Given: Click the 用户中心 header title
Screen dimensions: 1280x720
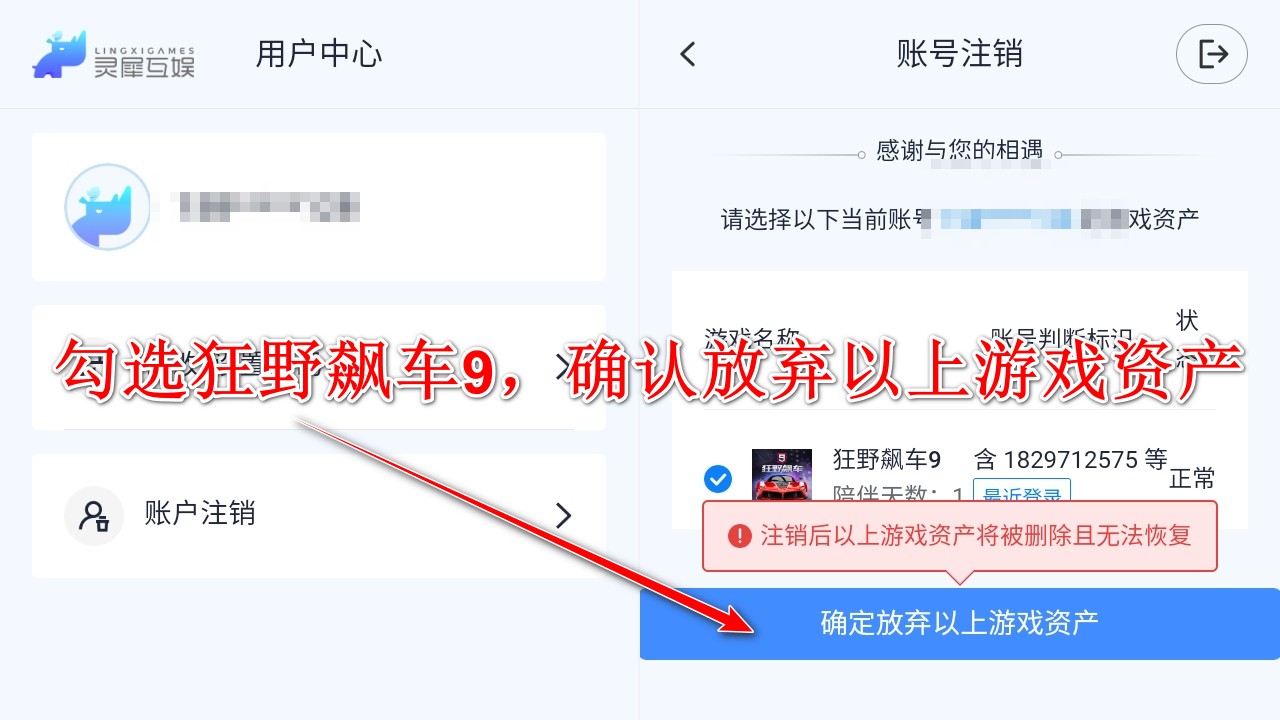Looking at the screenshot, I should pos(319,54).
